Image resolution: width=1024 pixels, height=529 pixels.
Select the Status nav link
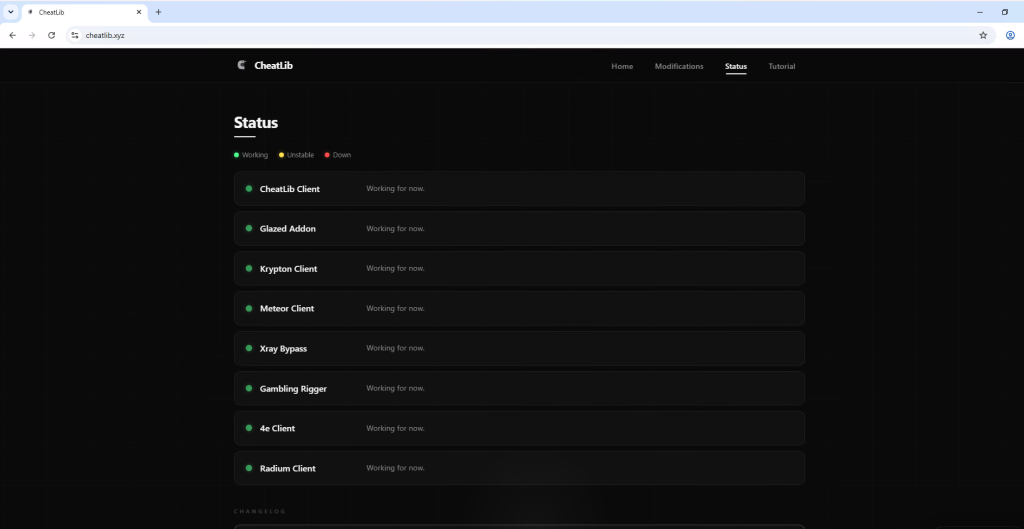tap(736, 66)
